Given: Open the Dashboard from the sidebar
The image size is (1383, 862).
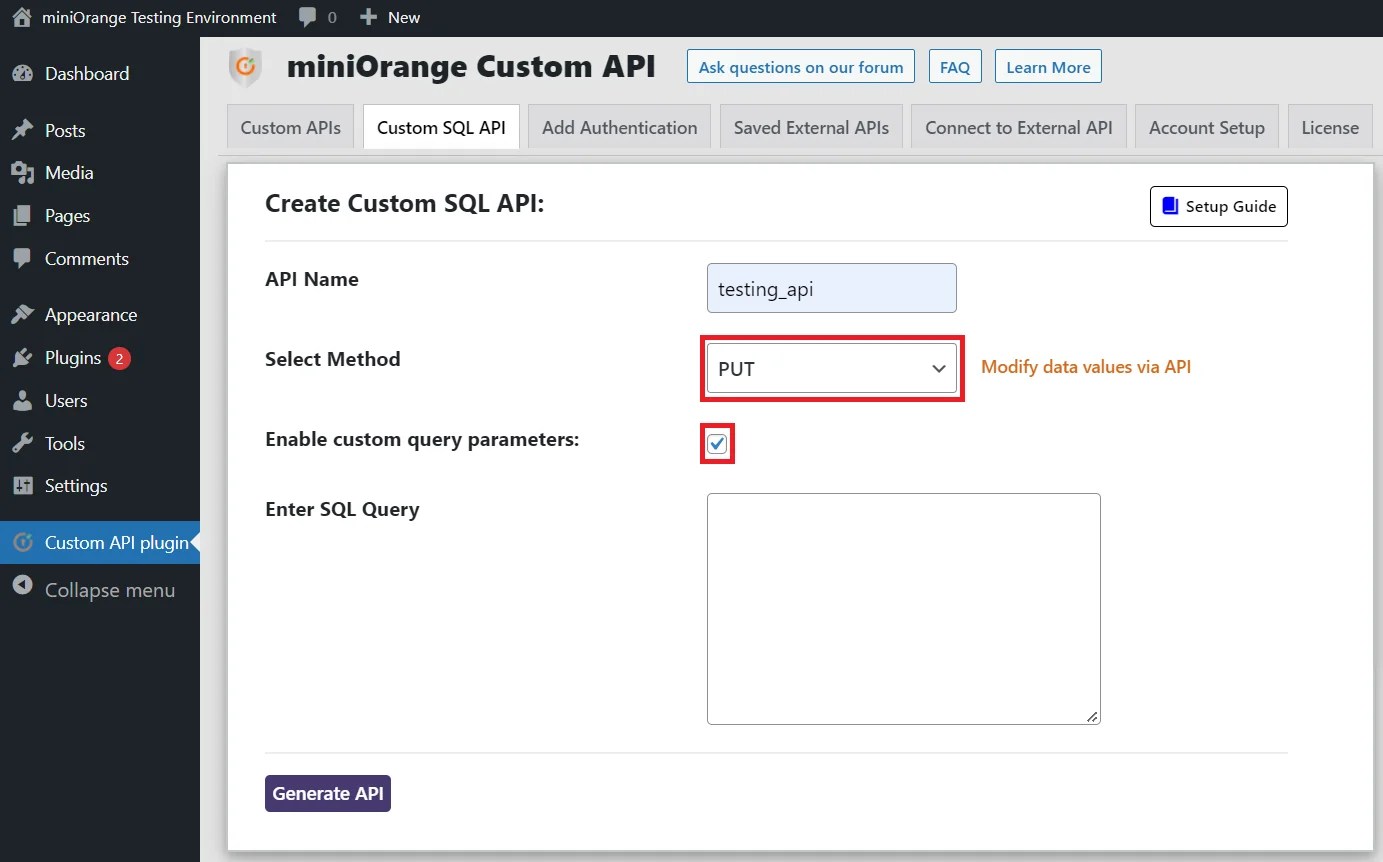Looking at the screenshot, I should click(x=24, y=73).
